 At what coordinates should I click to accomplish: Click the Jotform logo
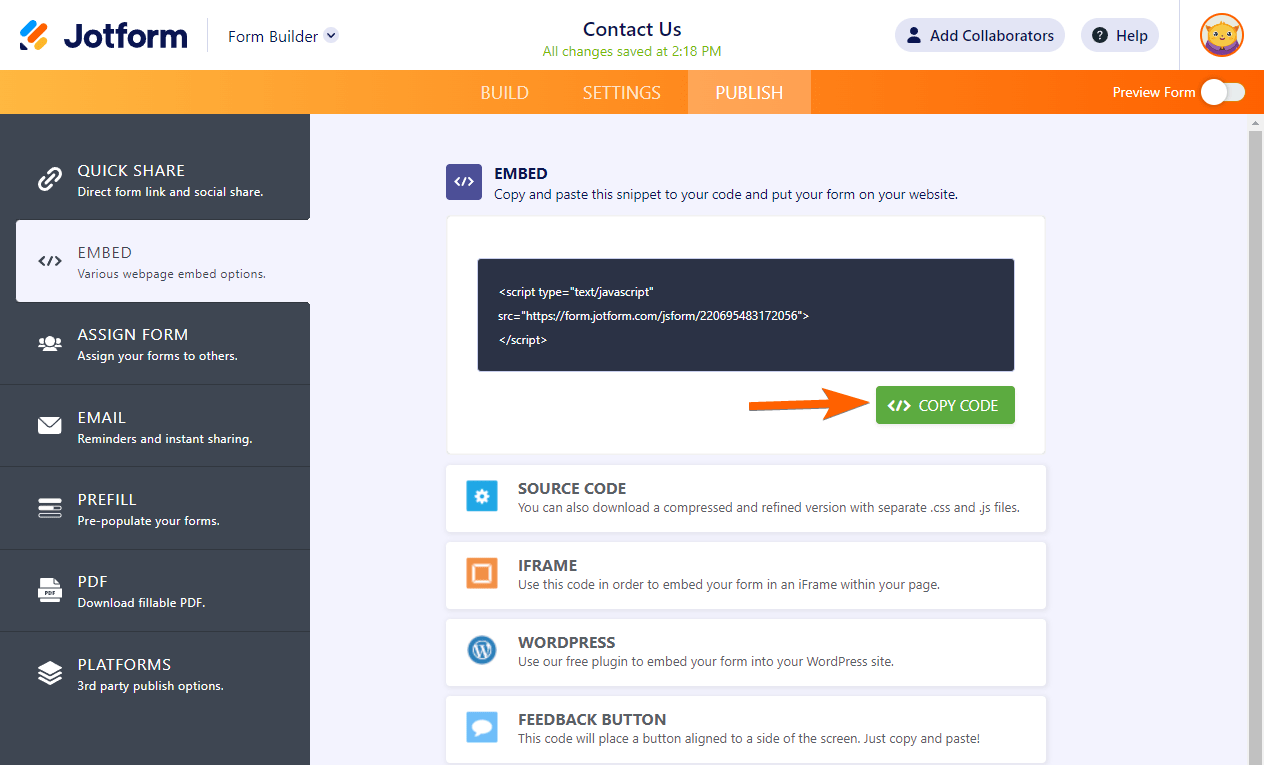pos(103,36)
